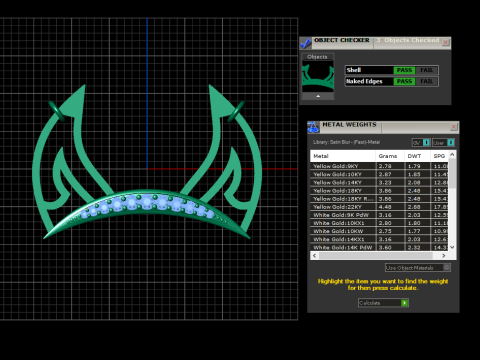
Task: Expand the objects thumbnail list arrow
Action: tap(318, 96)
